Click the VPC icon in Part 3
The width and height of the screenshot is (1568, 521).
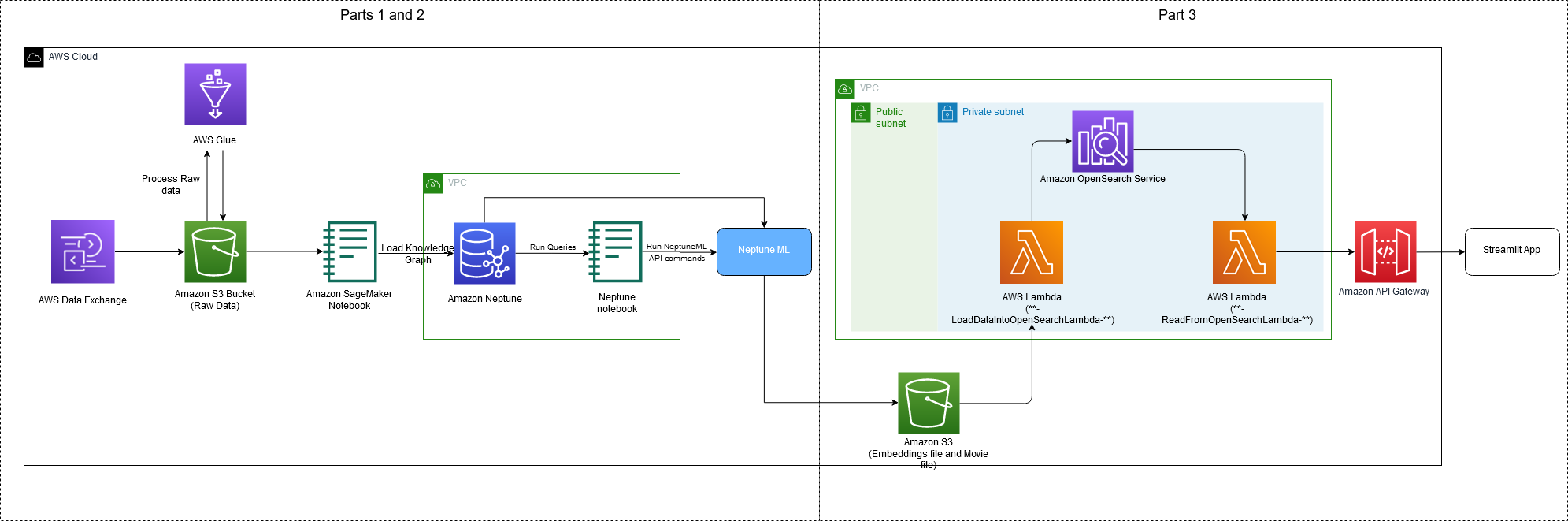[845, 89]
